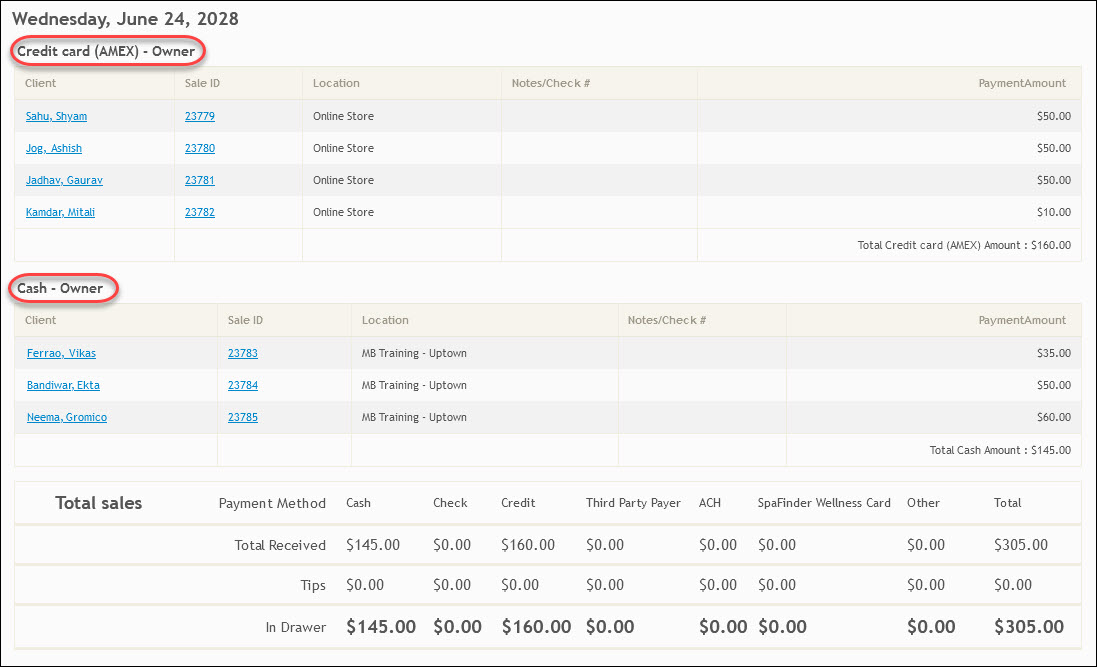Click the Jog, Ashish client link
The height and width of the screenshot is (667, 1097).
click(54, 148)
